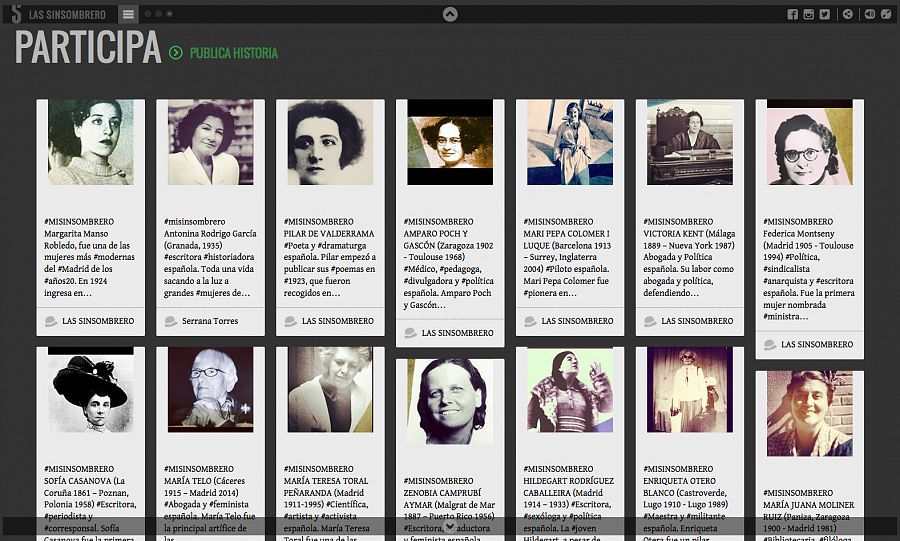Mute the site audio with speaker icon
This screenshot has width=900, height=541.
[x=870, y=14]
